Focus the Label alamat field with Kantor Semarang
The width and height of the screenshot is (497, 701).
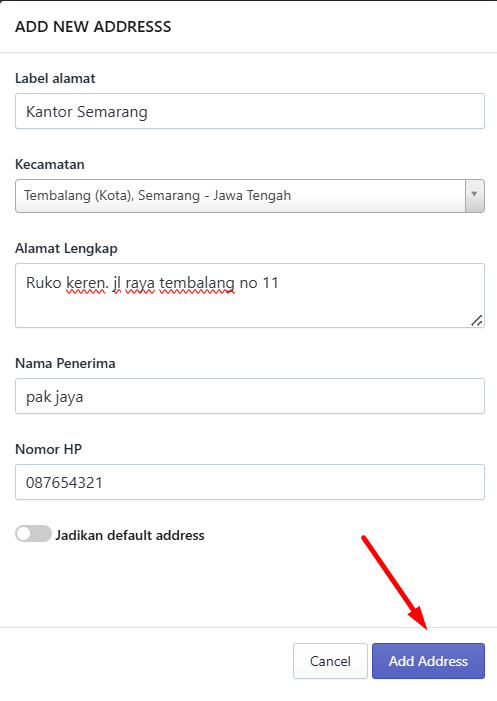pyautogui.click(x=250, y=111)
